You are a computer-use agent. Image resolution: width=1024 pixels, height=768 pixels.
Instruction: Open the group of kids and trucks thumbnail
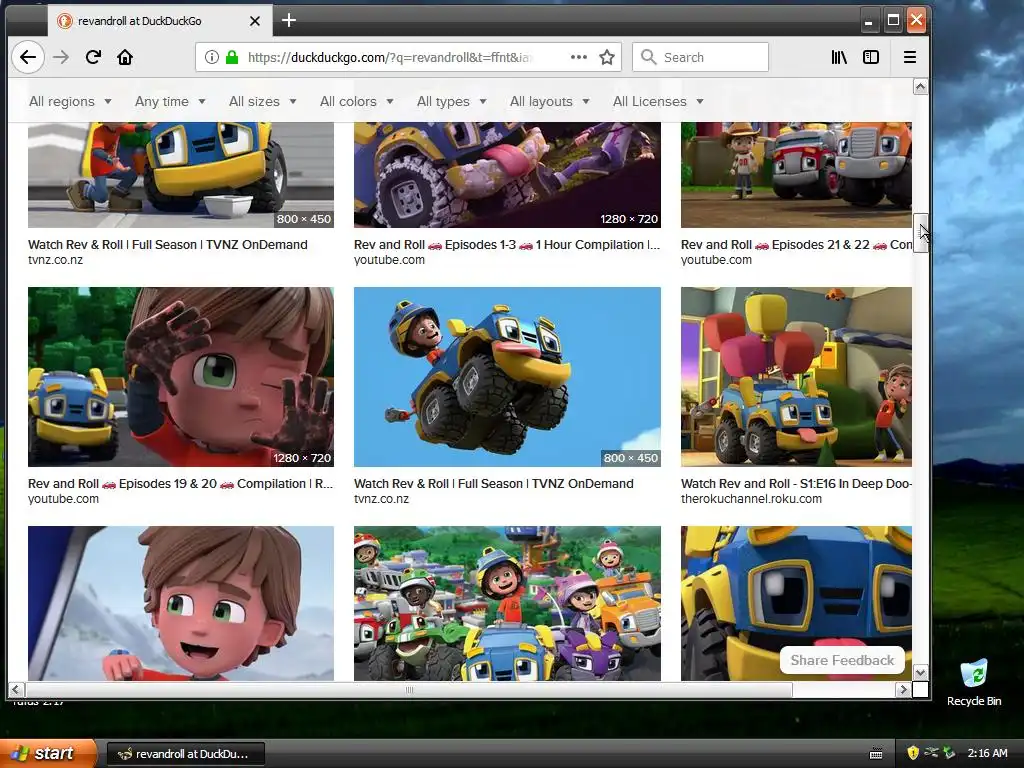pos(507,603)
